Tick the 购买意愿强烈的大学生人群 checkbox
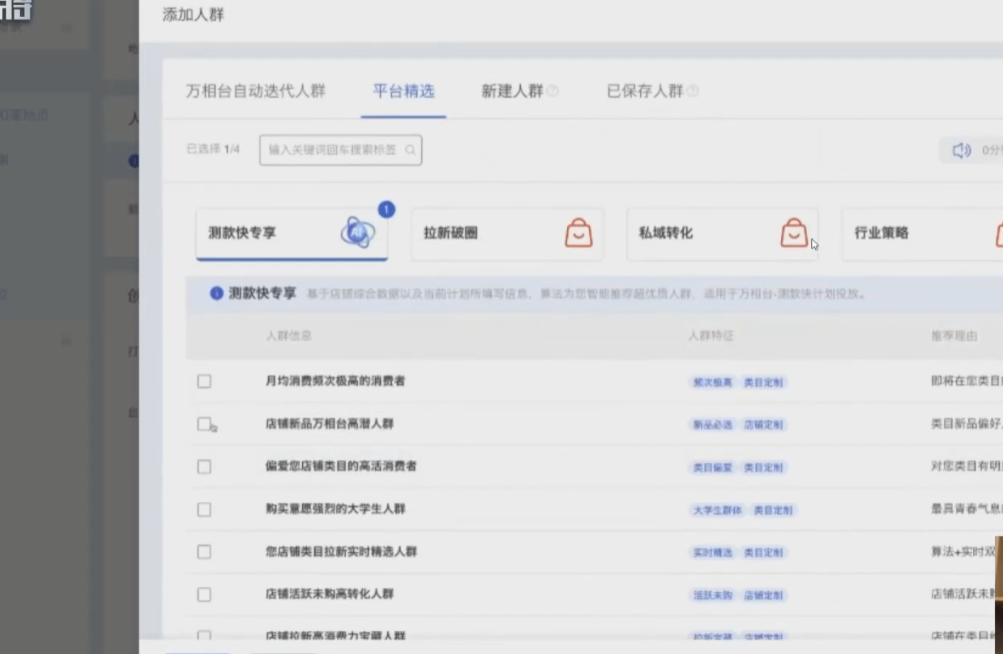1003x654 pixels. 204,509
